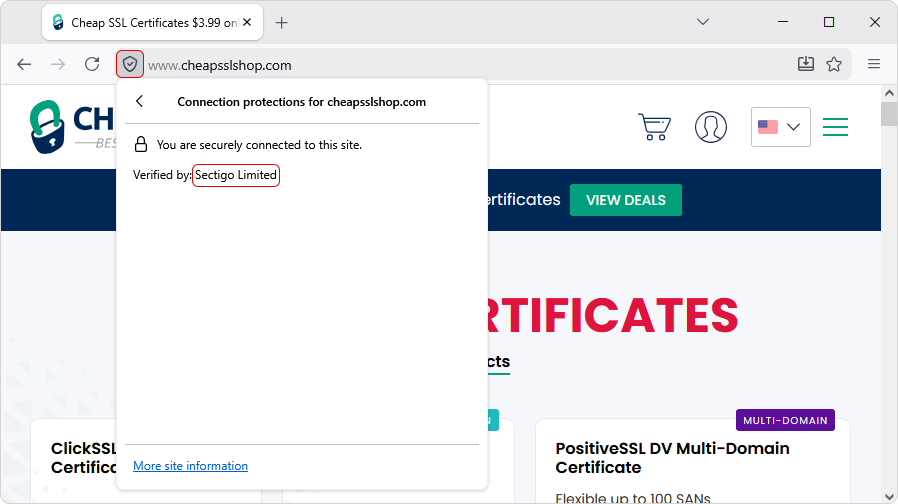Open a new tab with plus button
Image resolution: width=898 pixels, height=504 pixels.
point(281,23)
